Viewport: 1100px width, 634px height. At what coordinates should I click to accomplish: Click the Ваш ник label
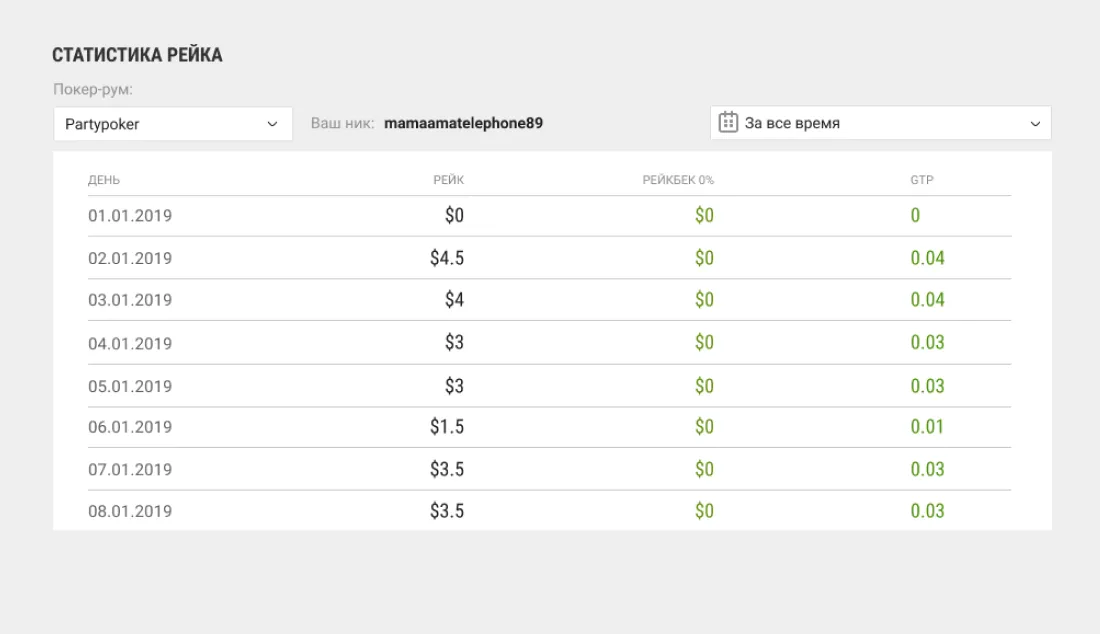pyautogui.click(x=342, y=123)
